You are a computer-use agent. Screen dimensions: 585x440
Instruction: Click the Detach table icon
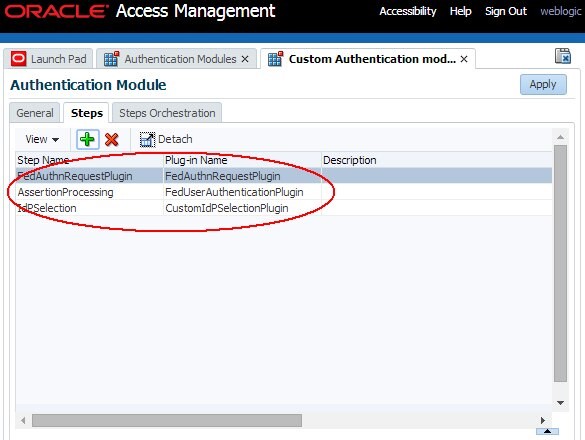147,140
